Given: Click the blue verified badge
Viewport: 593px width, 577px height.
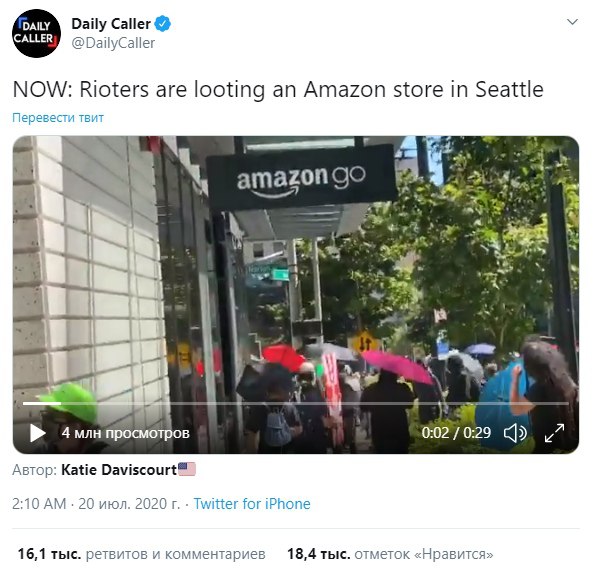Looking at the screenshot, I should coord(163,24).
